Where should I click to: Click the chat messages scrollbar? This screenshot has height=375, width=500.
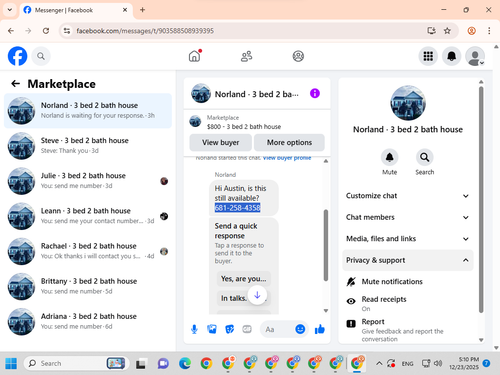(x=326, y=245)
